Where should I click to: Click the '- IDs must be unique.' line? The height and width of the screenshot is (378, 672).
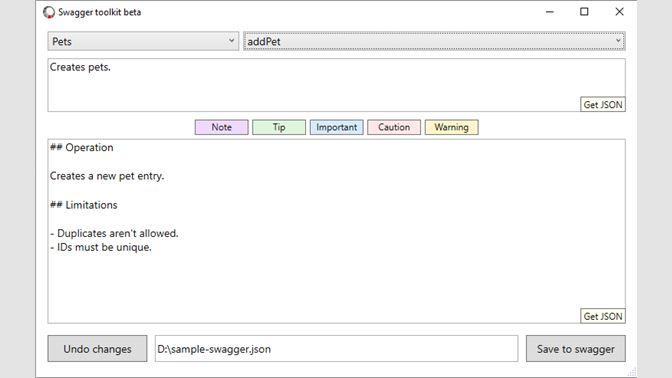click(x=101, y=247)
